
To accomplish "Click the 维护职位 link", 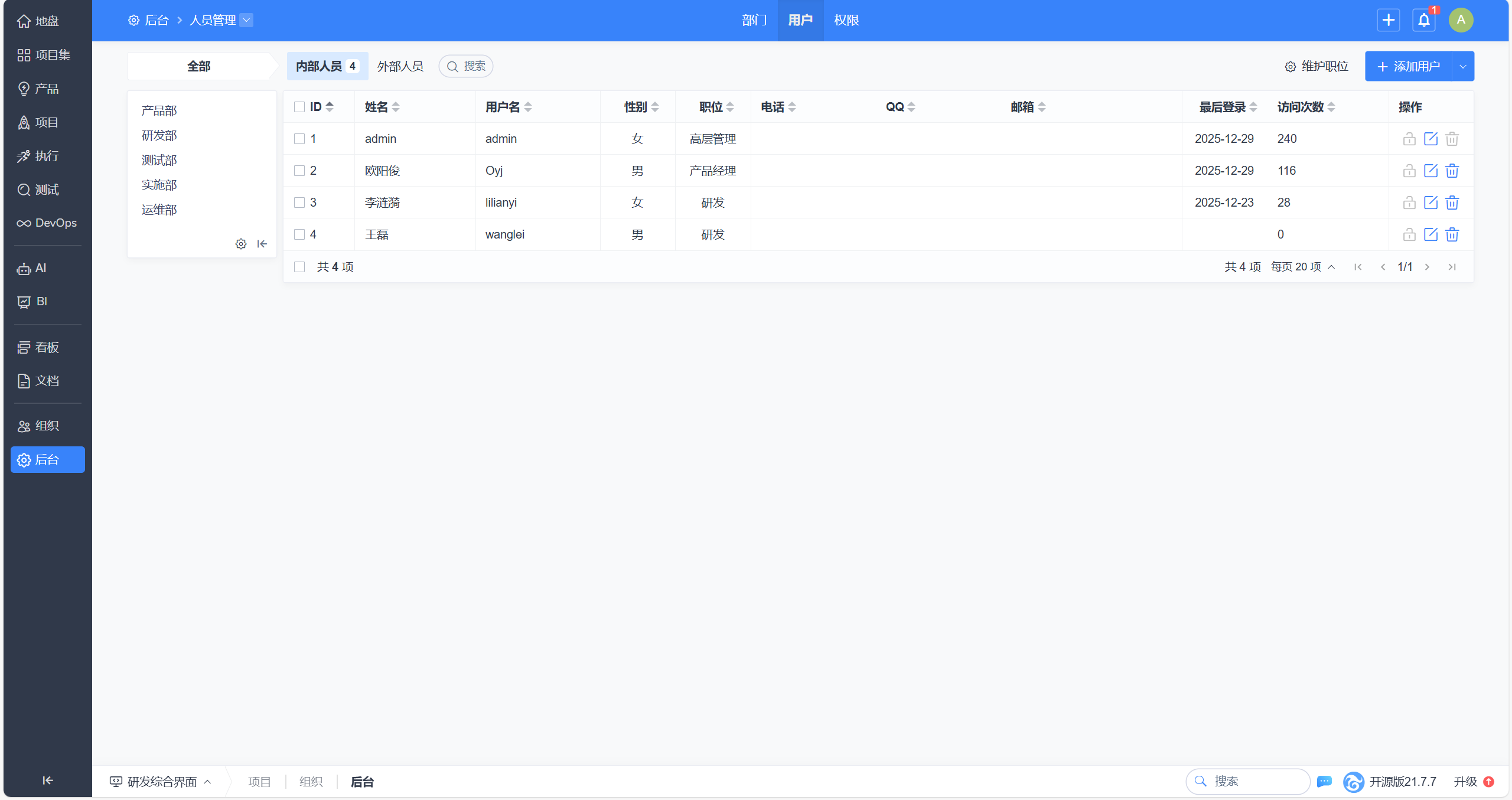I will (1317, 66).
